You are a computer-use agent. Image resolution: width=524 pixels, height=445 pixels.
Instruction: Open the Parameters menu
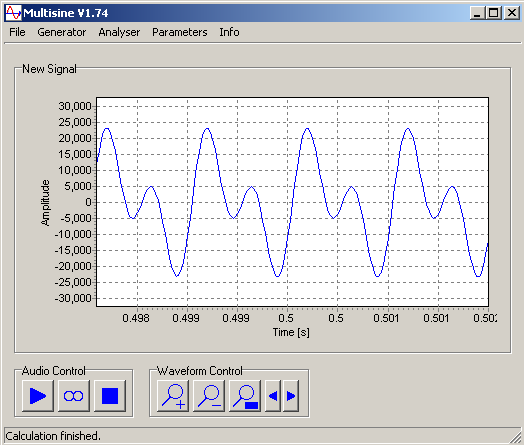pyautogui.click(x=179, y=32)
